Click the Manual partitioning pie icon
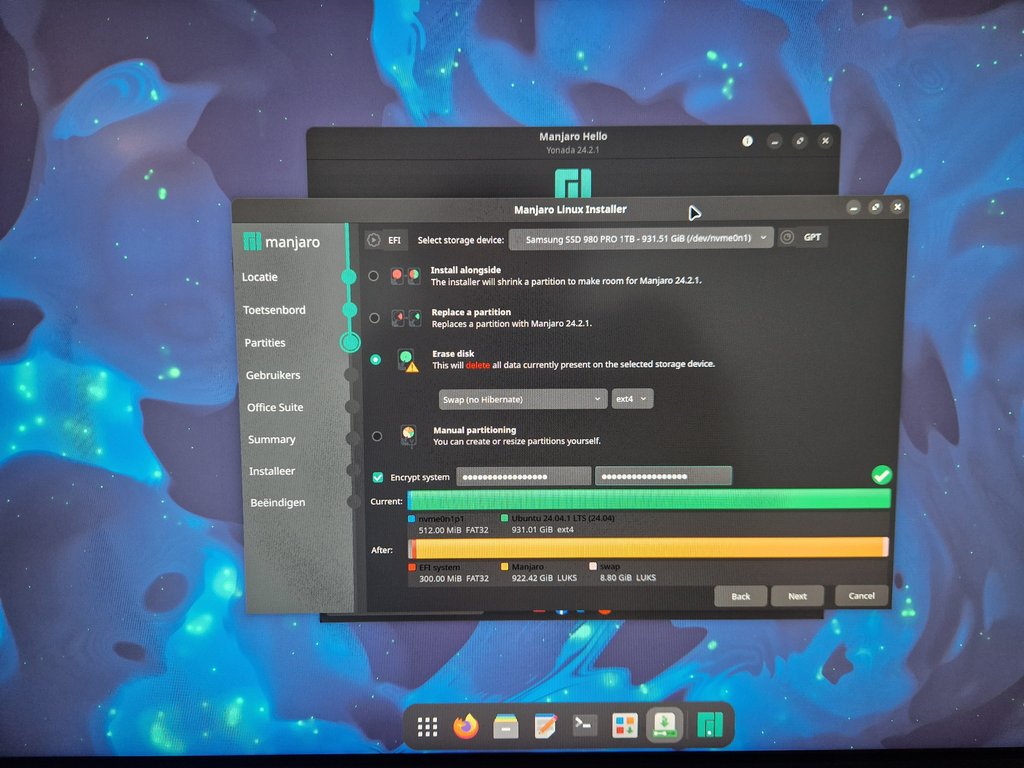The width and height of the screenshot is (1024, 768). click(x=408, y=435)
